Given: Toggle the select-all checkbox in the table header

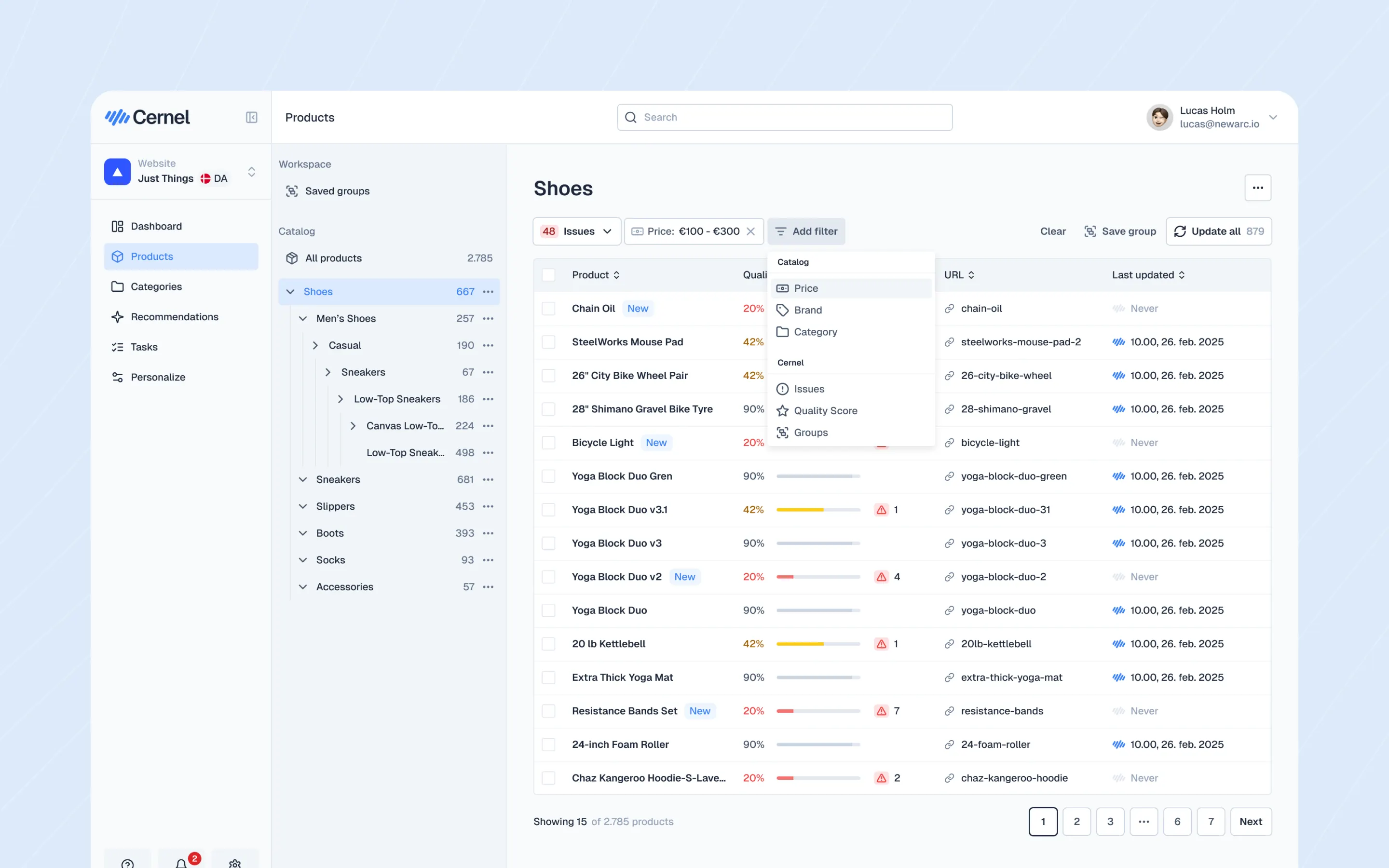Looking at the screenshot, I should point(549,275).
